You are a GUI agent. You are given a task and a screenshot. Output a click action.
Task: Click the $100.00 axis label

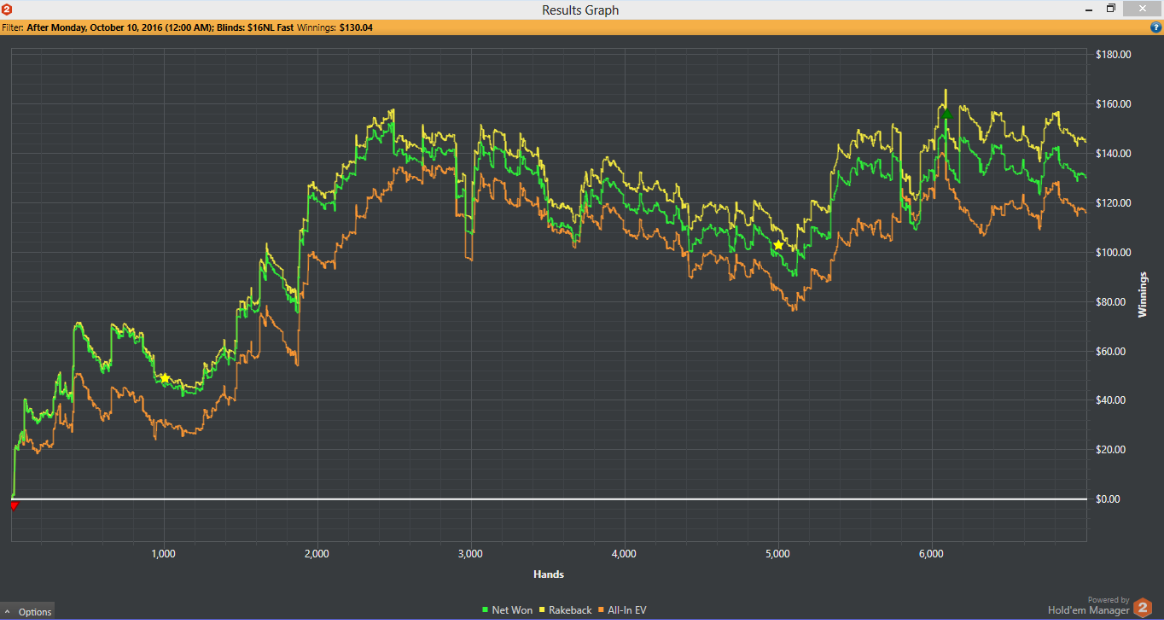[1113, 252]
